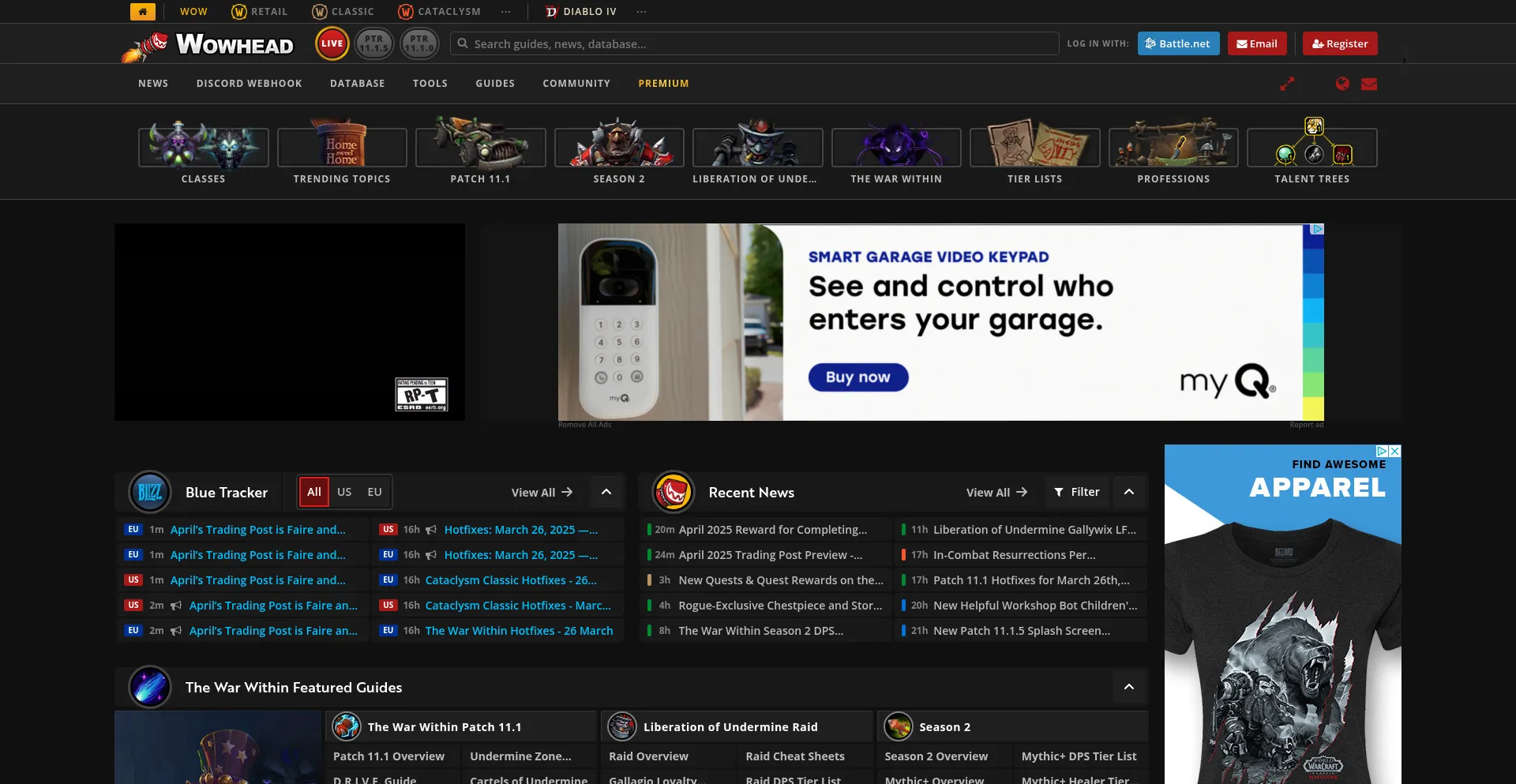
Task: Select the EU filter in Blue Tracker
Action: pyautogui.click(x=374, y=491)
